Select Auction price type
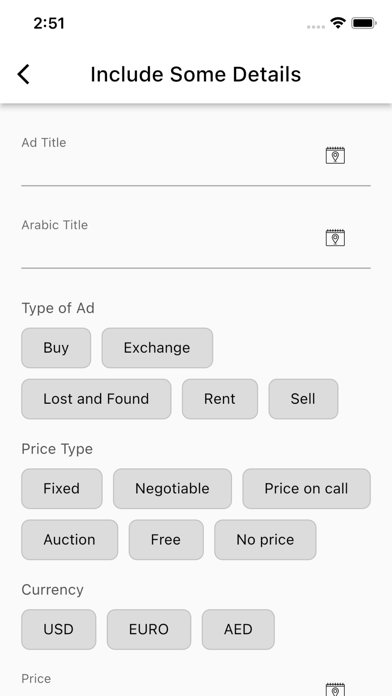392x696 pixels. point(70,540)
